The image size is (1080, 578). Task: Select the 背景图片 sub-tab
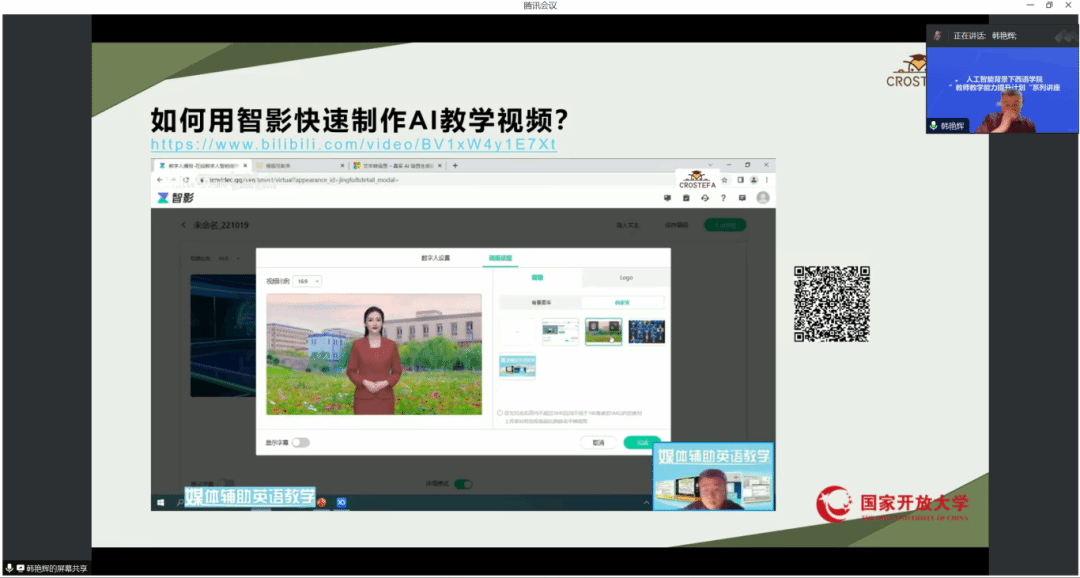(x=541, y=302)
